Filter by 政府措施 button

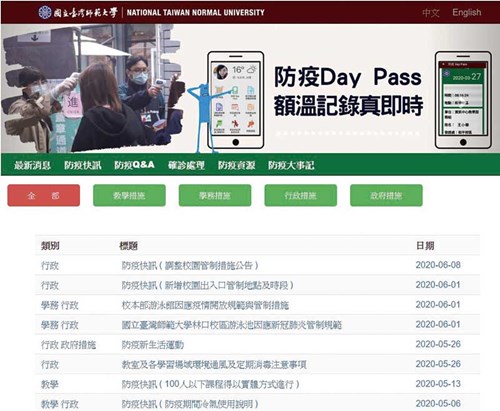tap(386, 195)
